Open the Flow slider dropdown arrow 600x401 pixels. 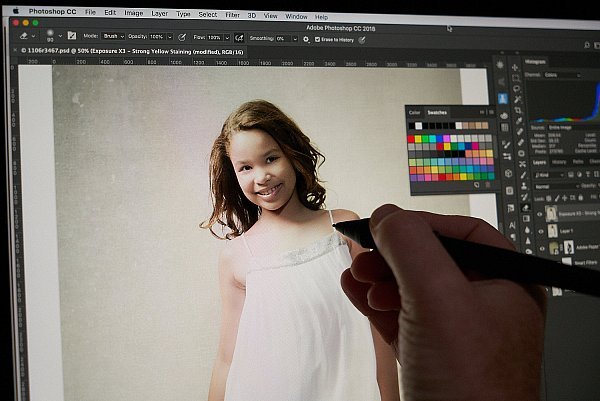(227, 38)
